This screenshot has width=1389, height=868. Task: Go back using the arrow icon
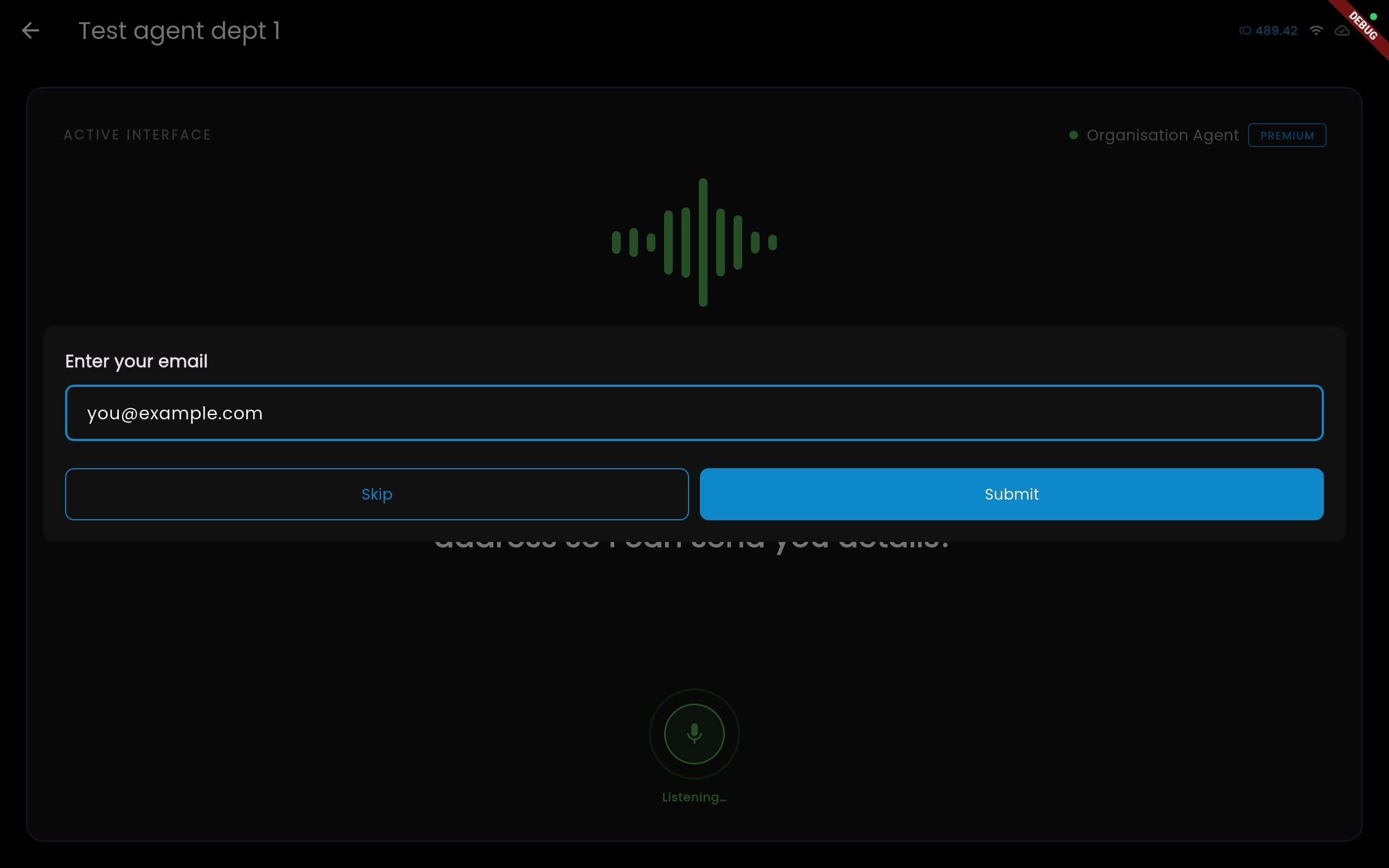coord(30,30)
